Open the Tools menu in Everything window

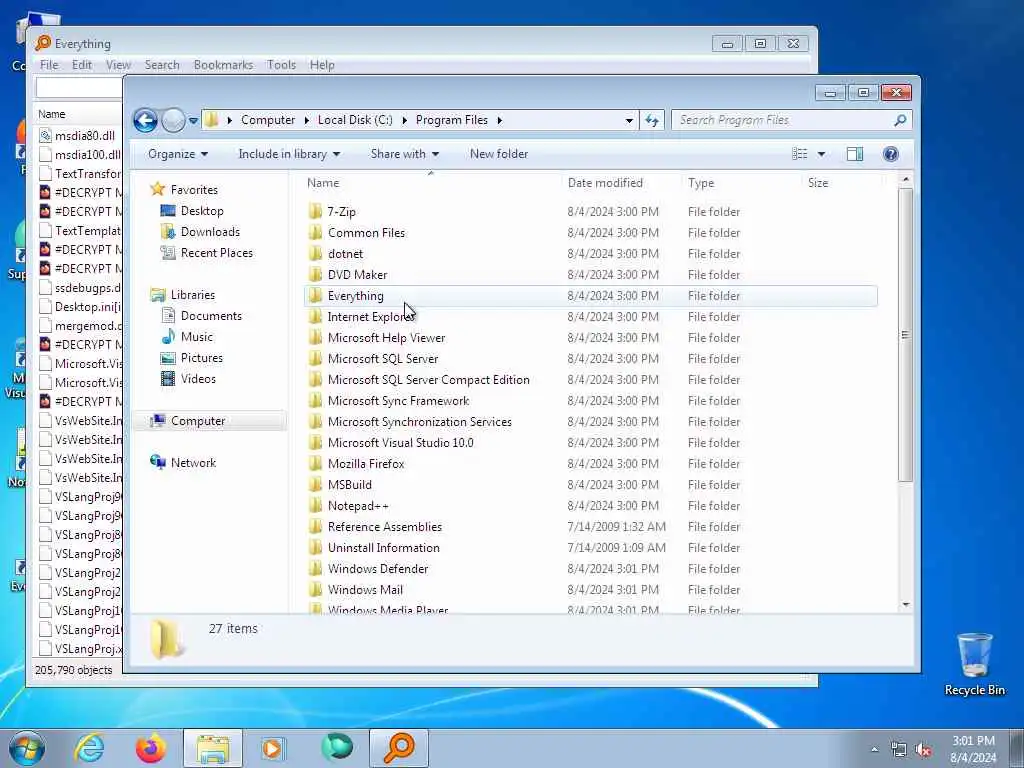coord(281,65)
